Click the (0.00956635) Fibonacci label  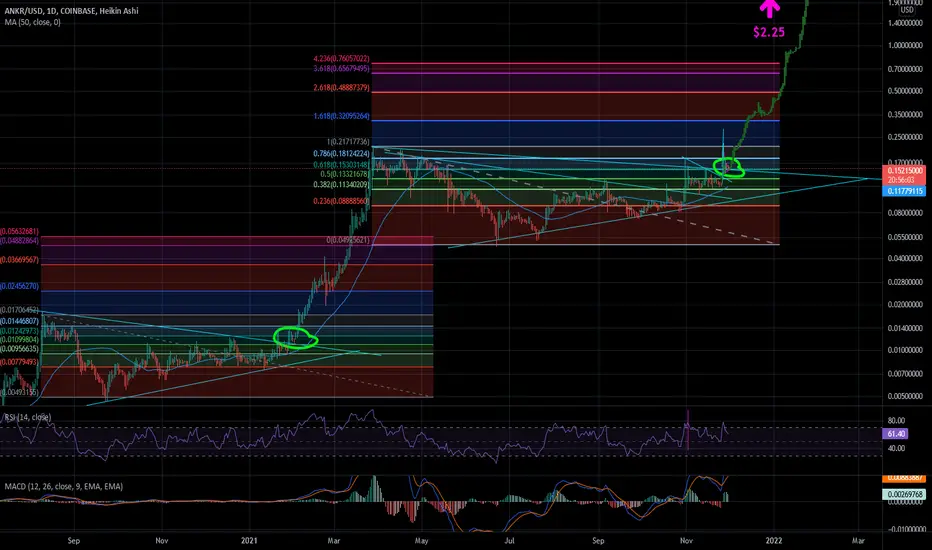click(x=20, y=350)
